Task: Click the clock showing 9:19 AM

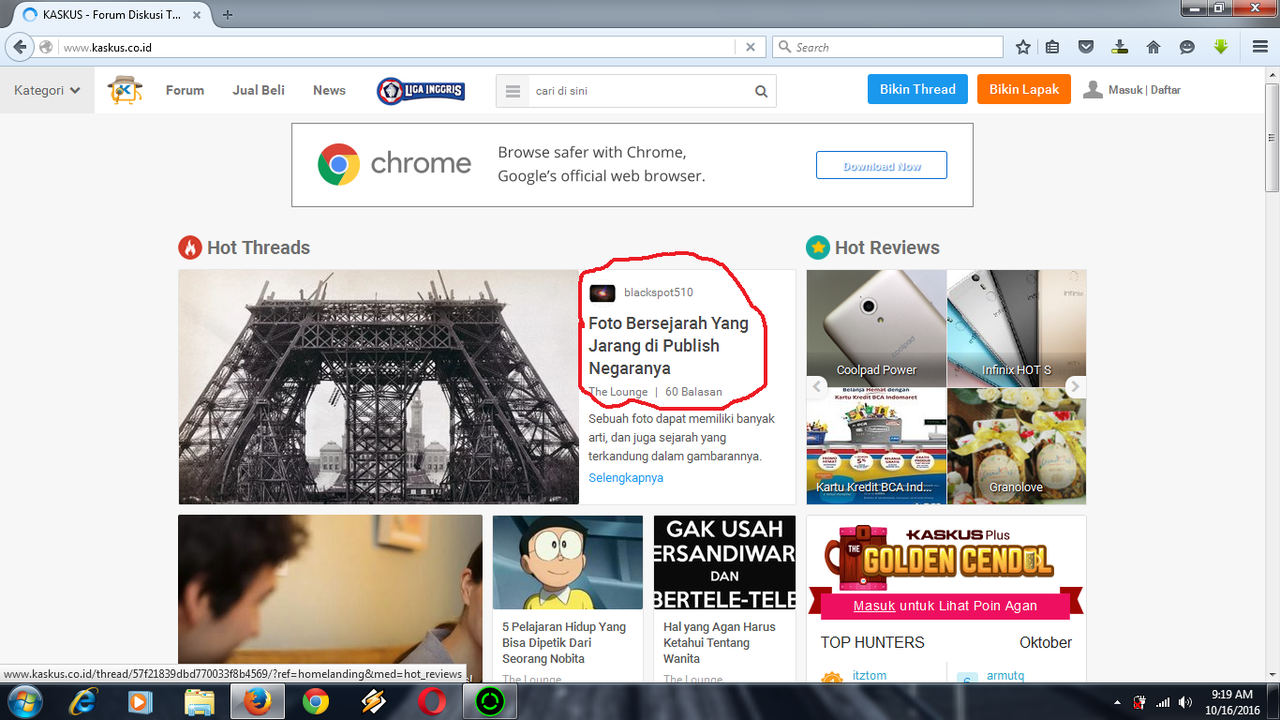Action: coord(1231,694)
